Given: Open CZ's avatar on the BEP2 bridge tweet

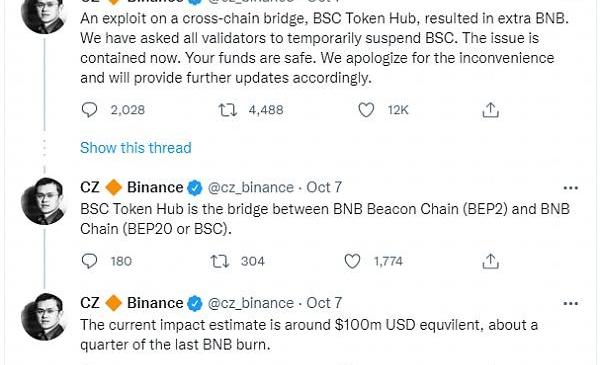Looking at the screenshot, I should tap(44, 201).
